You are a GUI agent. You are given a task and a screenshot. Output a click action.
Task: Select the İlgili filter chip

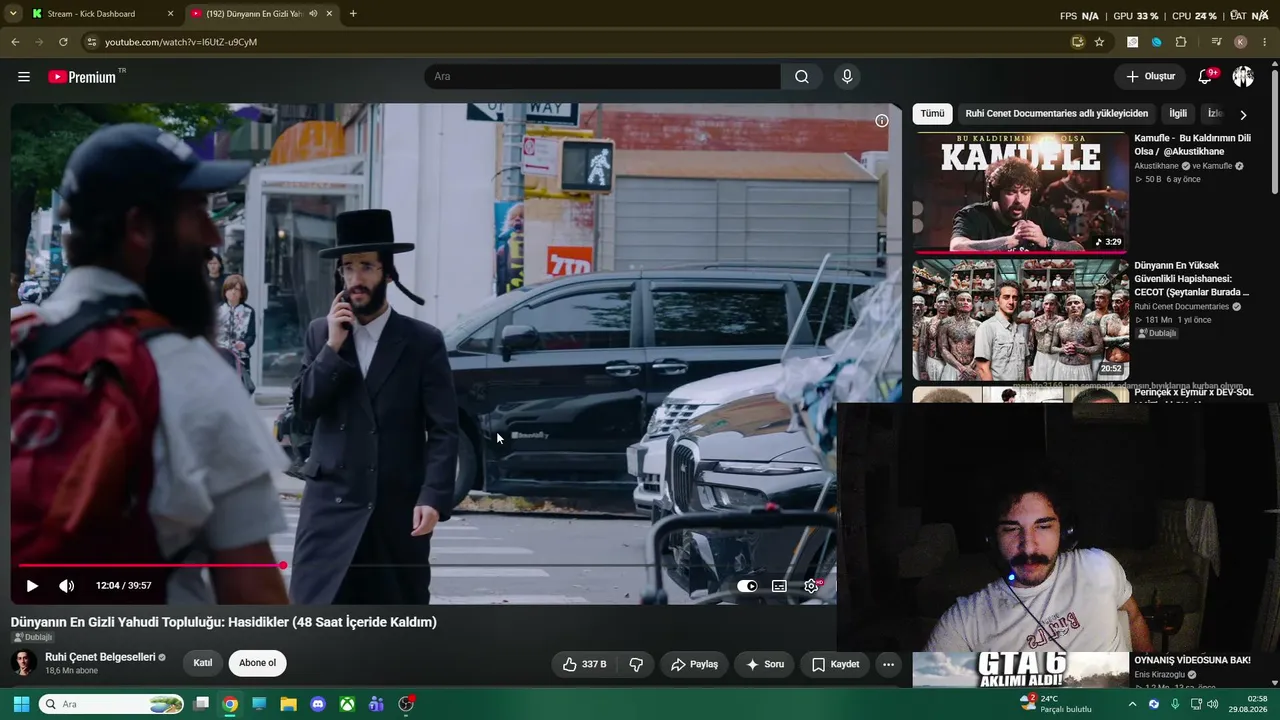(x=1178, y=114)
